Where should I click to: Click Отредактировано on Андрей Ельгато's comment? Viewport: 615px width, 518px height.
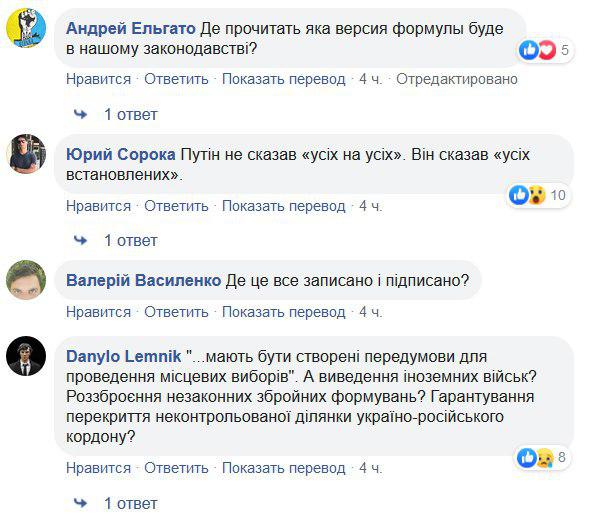457,79
